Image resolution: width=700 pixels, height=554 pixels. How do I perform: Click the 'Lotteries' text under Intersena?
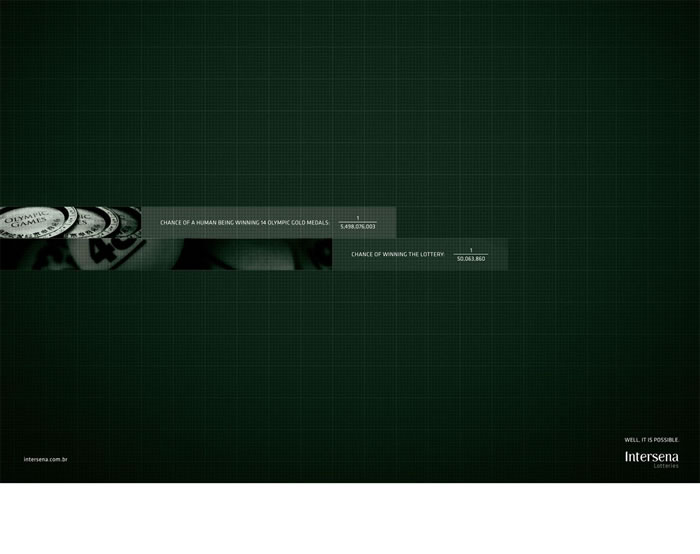tap(665, 466)
